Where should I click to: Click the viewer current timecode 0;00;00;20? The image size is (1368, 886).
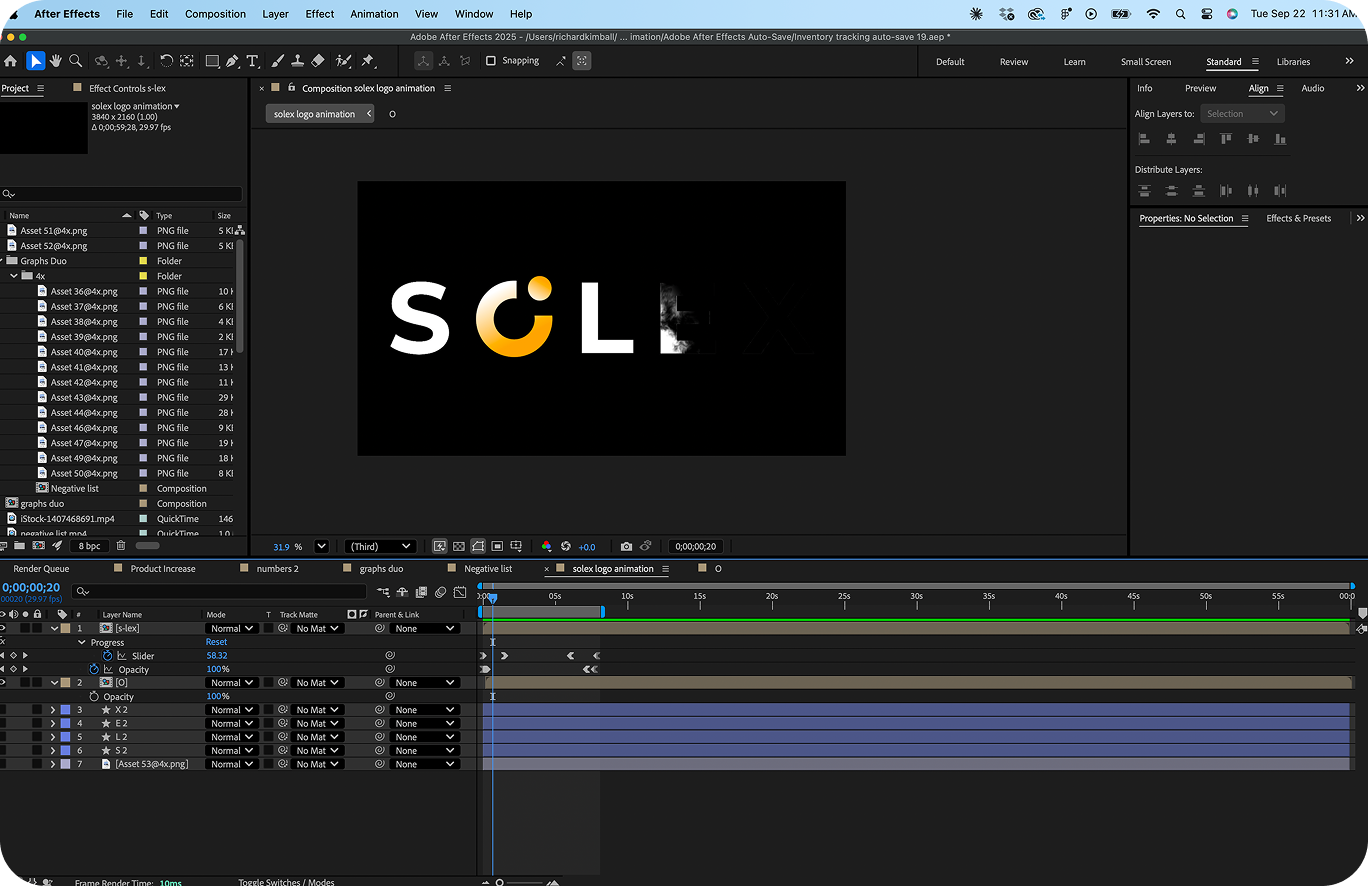(695, 547)
